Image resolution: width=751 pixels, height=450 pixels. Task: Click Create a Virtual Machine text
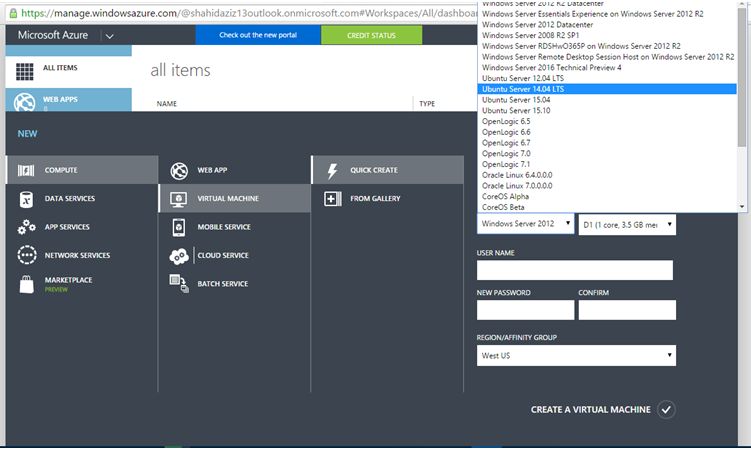[591, 410]
